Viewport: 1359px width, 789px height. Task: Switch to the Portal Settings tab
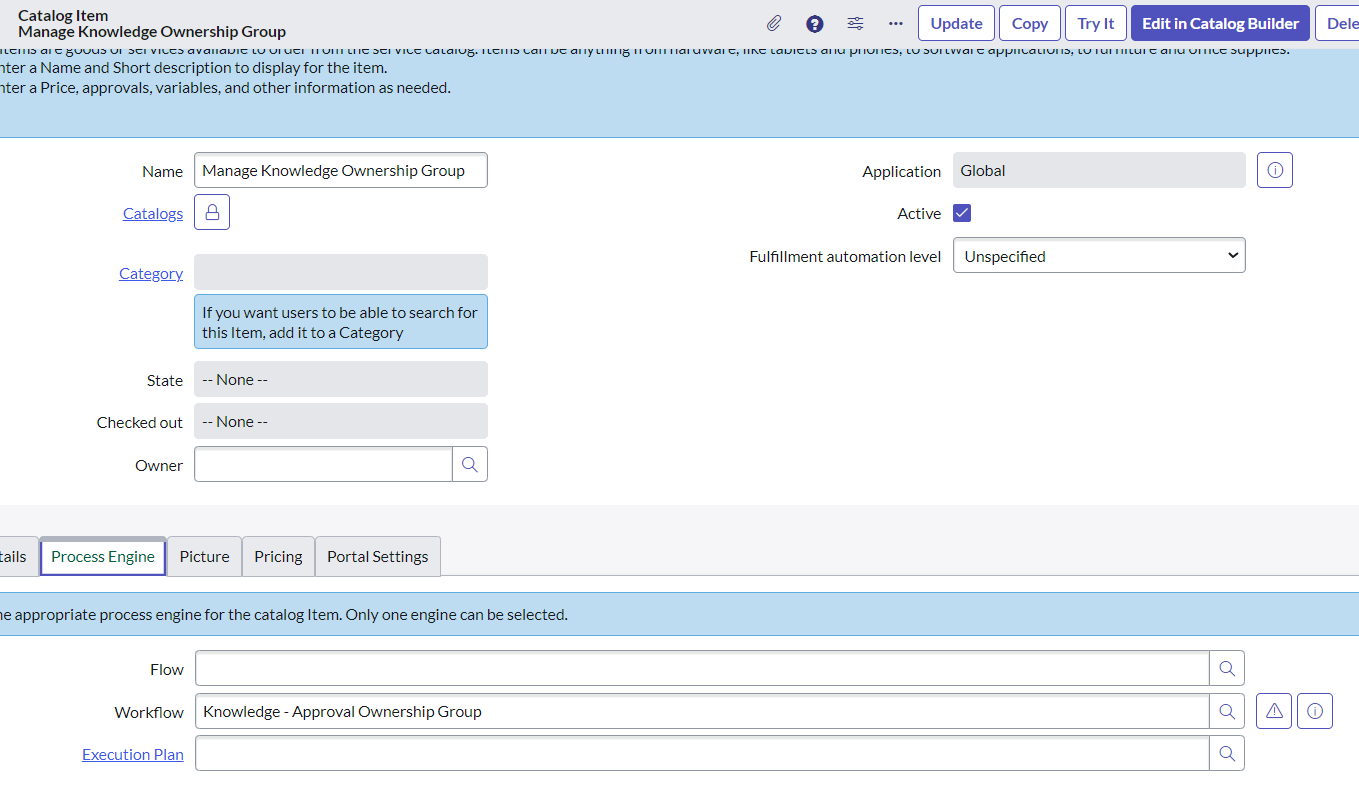(378, 556)
